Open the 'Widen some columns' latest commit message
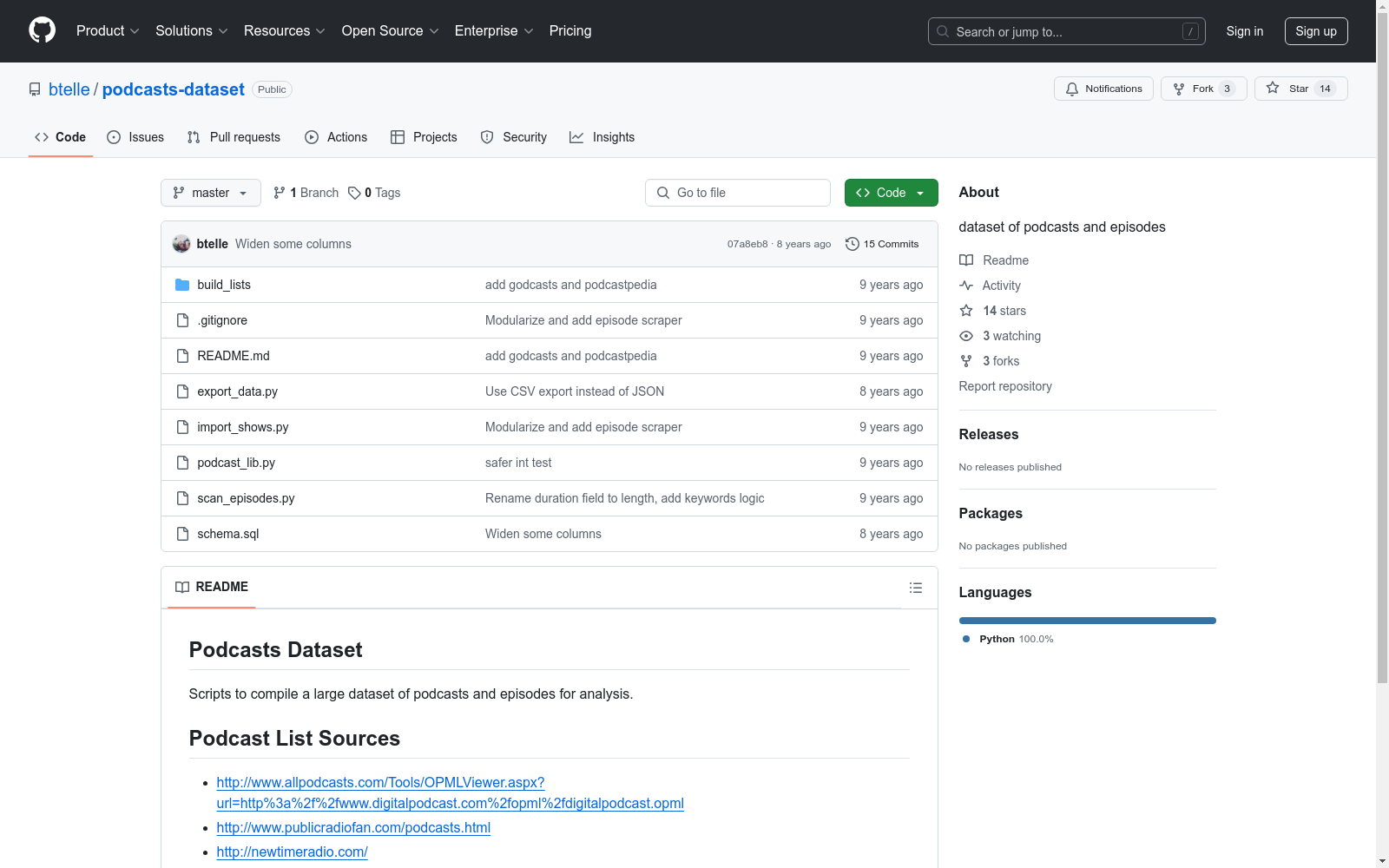Viewport: 1389px width, 868px height. click(x=293, y=244)
